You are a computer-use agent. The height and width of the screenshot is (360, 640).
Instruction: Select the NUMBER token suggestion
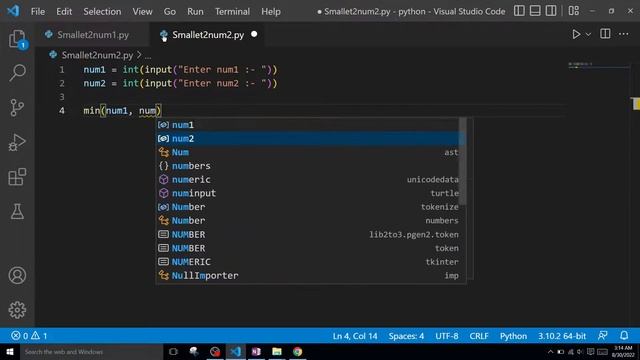[308, 248]
